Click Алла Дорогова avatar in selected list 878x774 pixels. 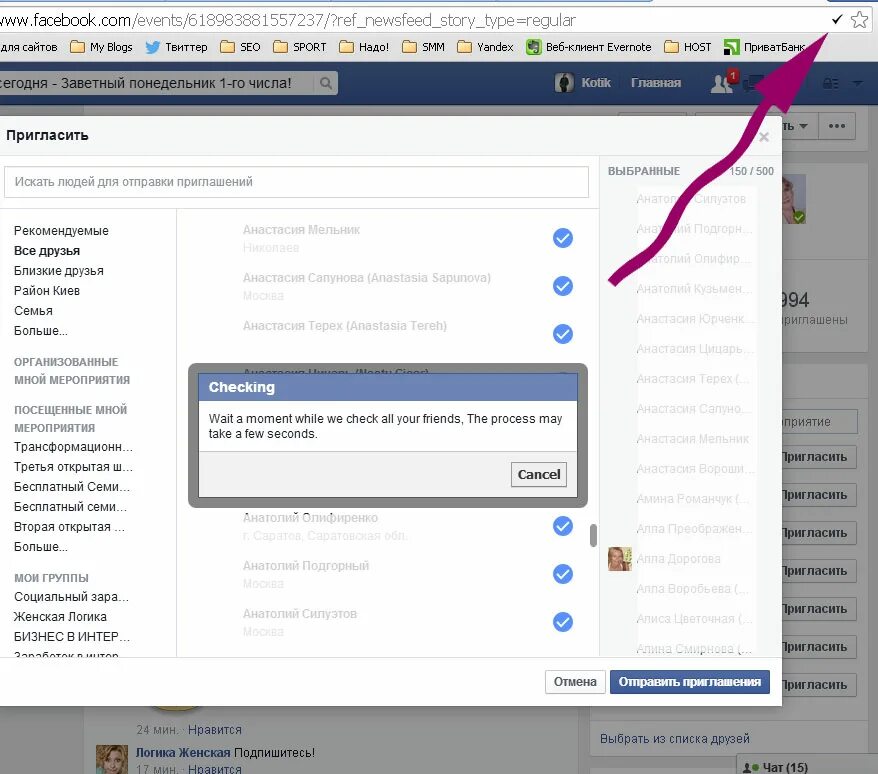point(620,559)
